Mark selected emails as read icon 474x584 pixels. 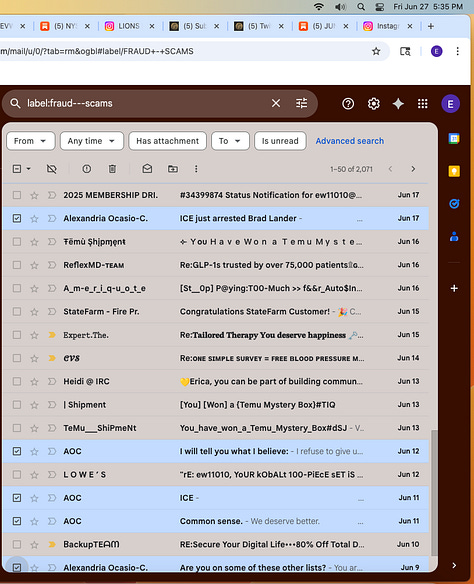pyautogui.click(x=147, y=169)
